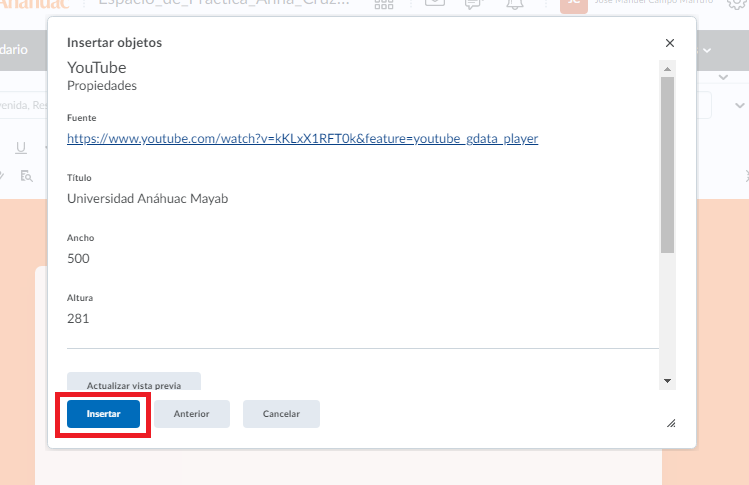
Task: Open the user profile avatar menu
Action: point(573,4)
